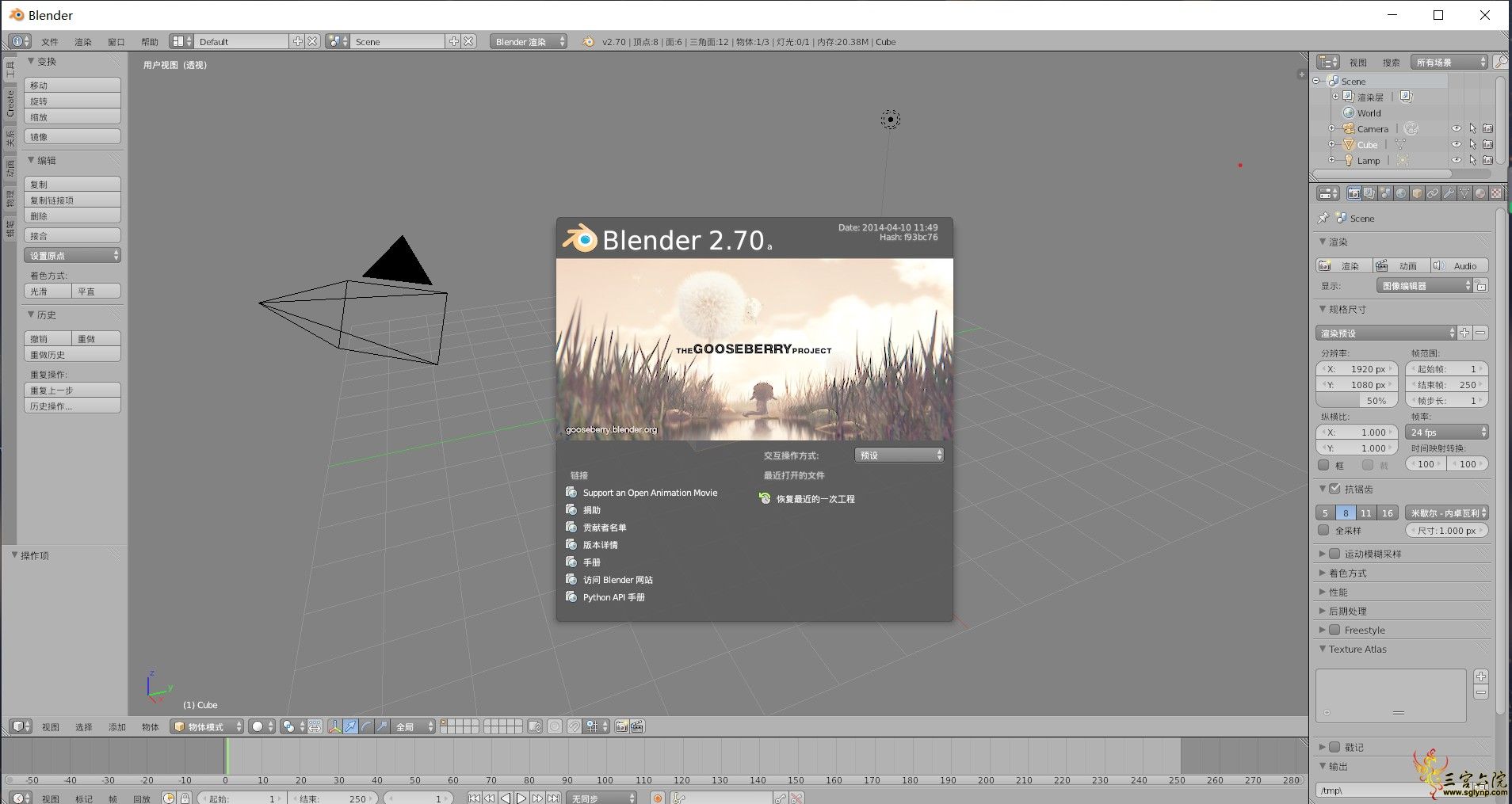The image size is (1512, 804).
Task: Open the Blender 渲染 engine dropdown
Action: pyautogui.click(x=529, y=41)
